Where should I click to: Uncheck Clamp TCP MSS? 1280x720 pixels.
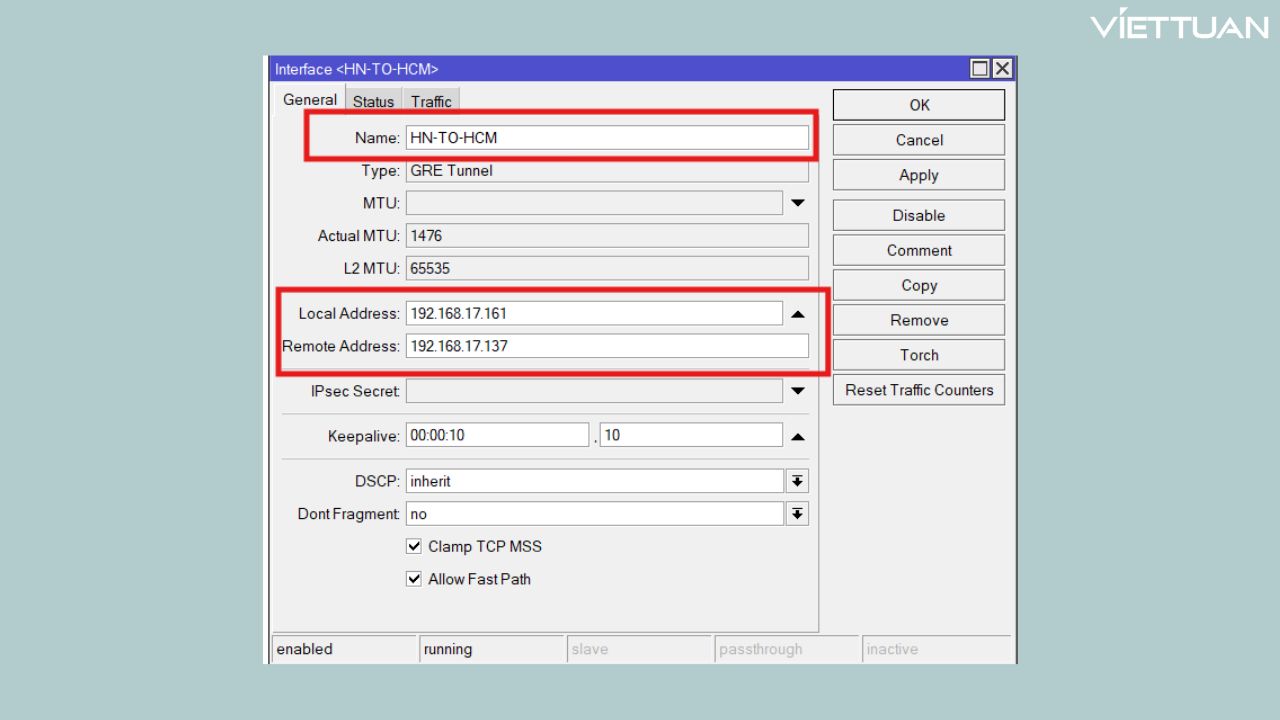[x=414, y=546]
